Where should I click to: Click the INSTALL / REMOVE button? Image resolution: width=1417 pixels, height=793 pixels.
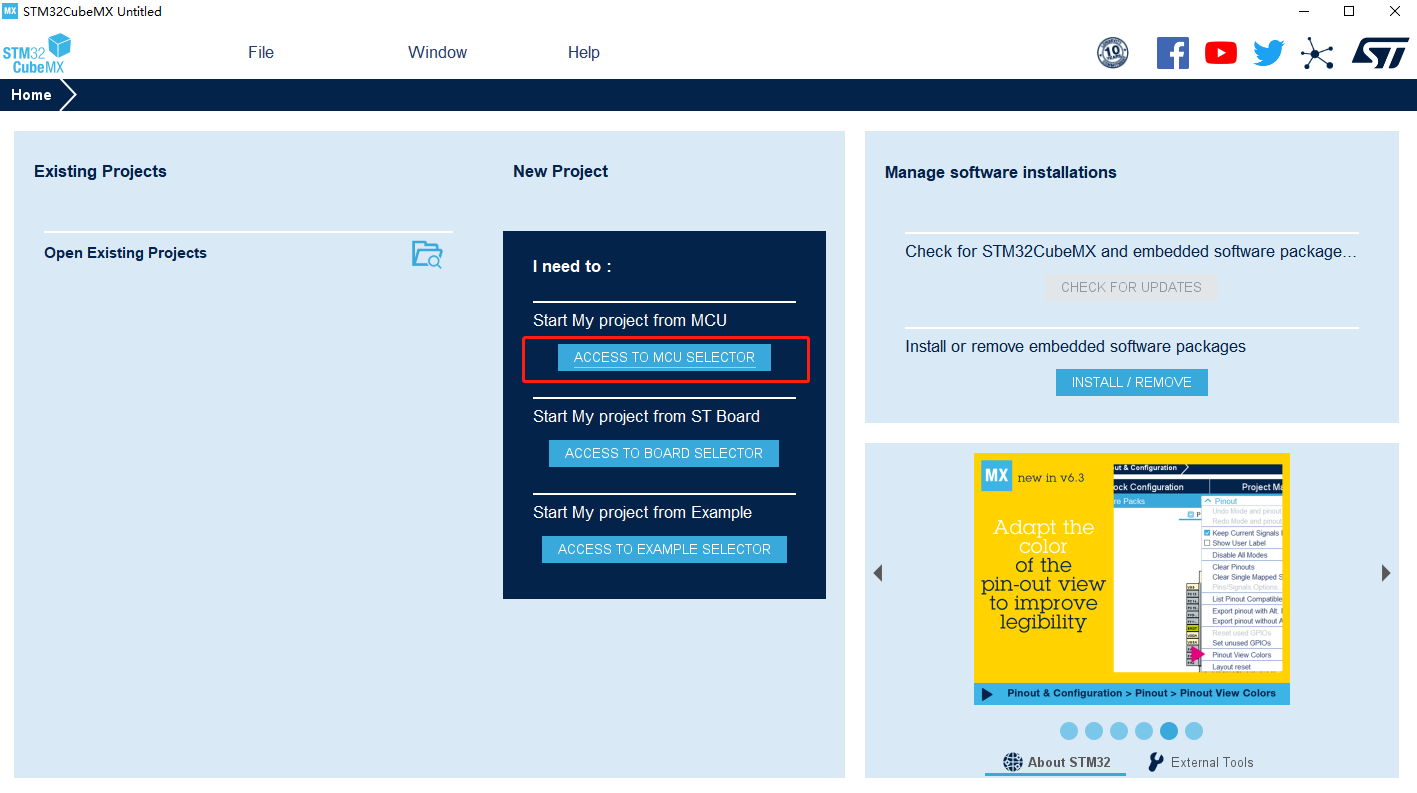pyautogui.click(x=1131, y=382)
